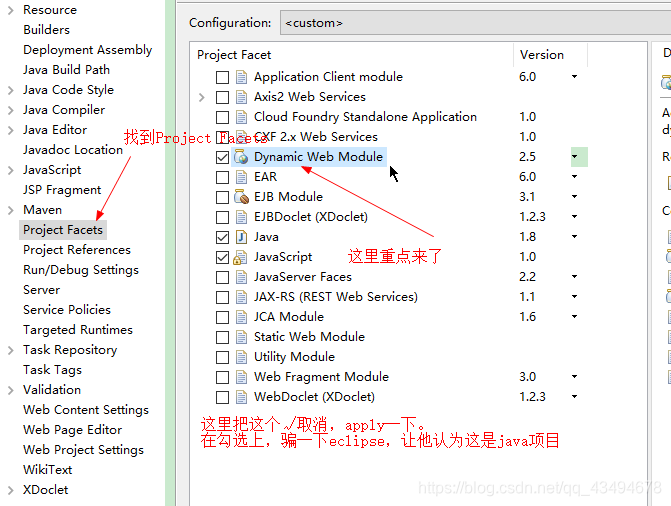Image resolution: width=671 pixels, height=506 pixels.
Task: Expand the Axis2 Web Services facet
Action: 202,97
